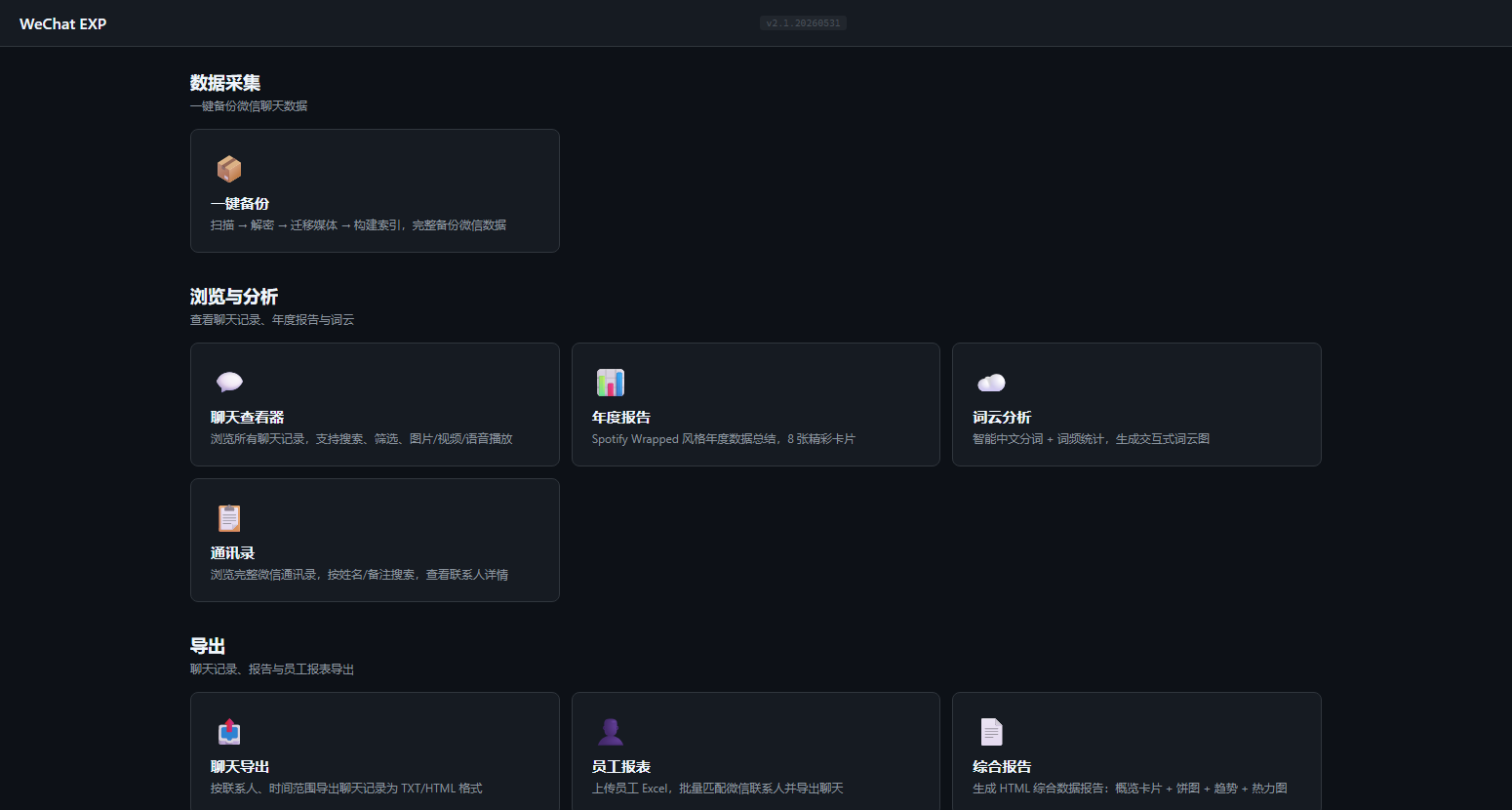Open the 一键备份 card title
This screenshot has height=810, width=1512.
240,204
